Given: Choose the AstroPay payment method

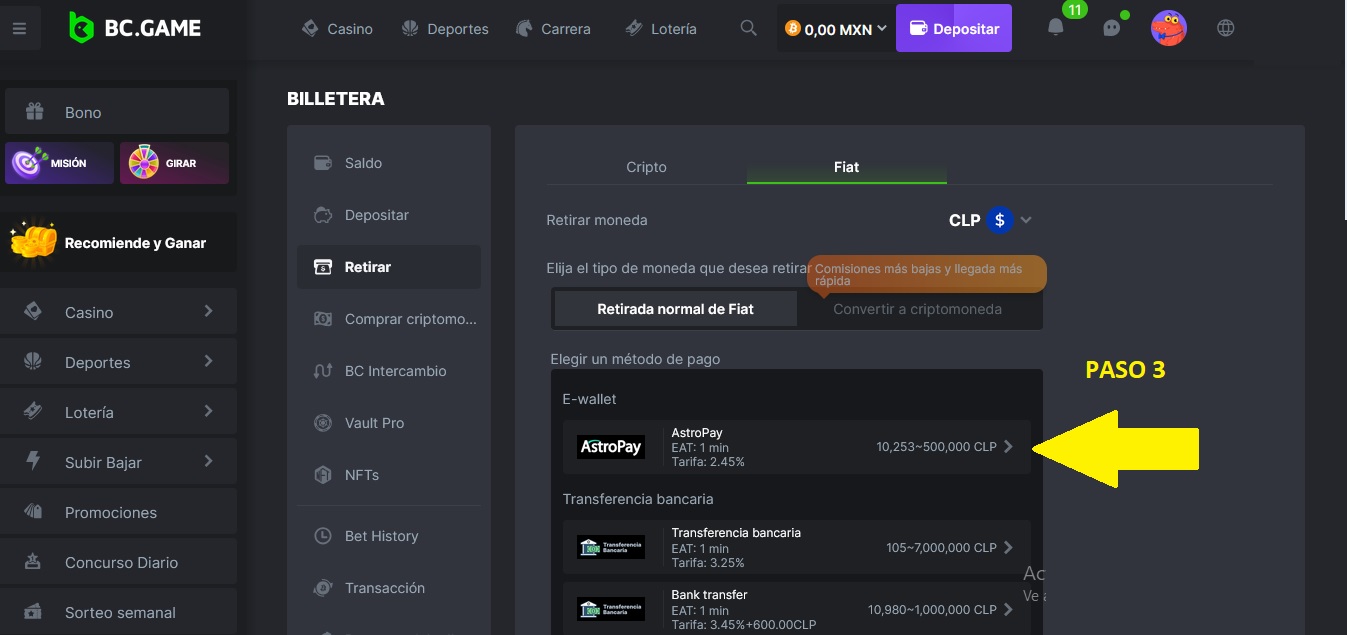Looking at the screenshot, I should (795, 447).
